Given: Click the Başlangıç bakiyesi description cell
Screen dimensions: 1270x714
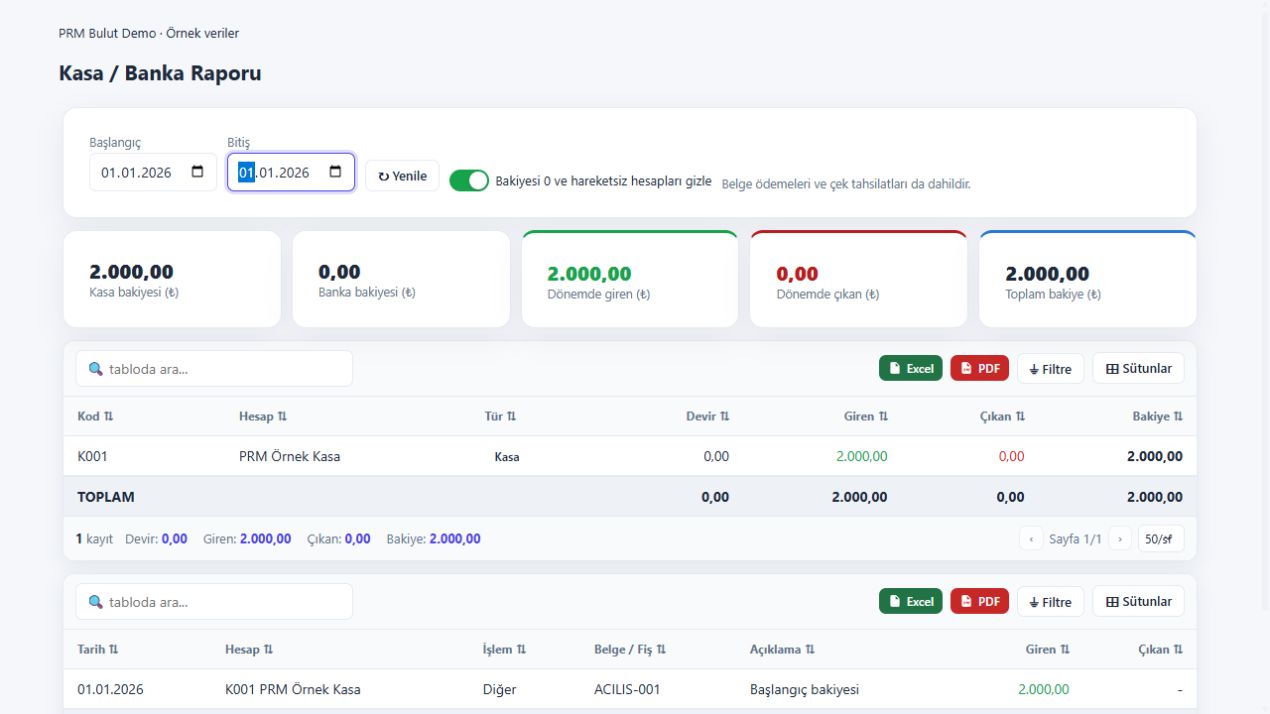Looking at the screenshot, I should tap(804, 689).
